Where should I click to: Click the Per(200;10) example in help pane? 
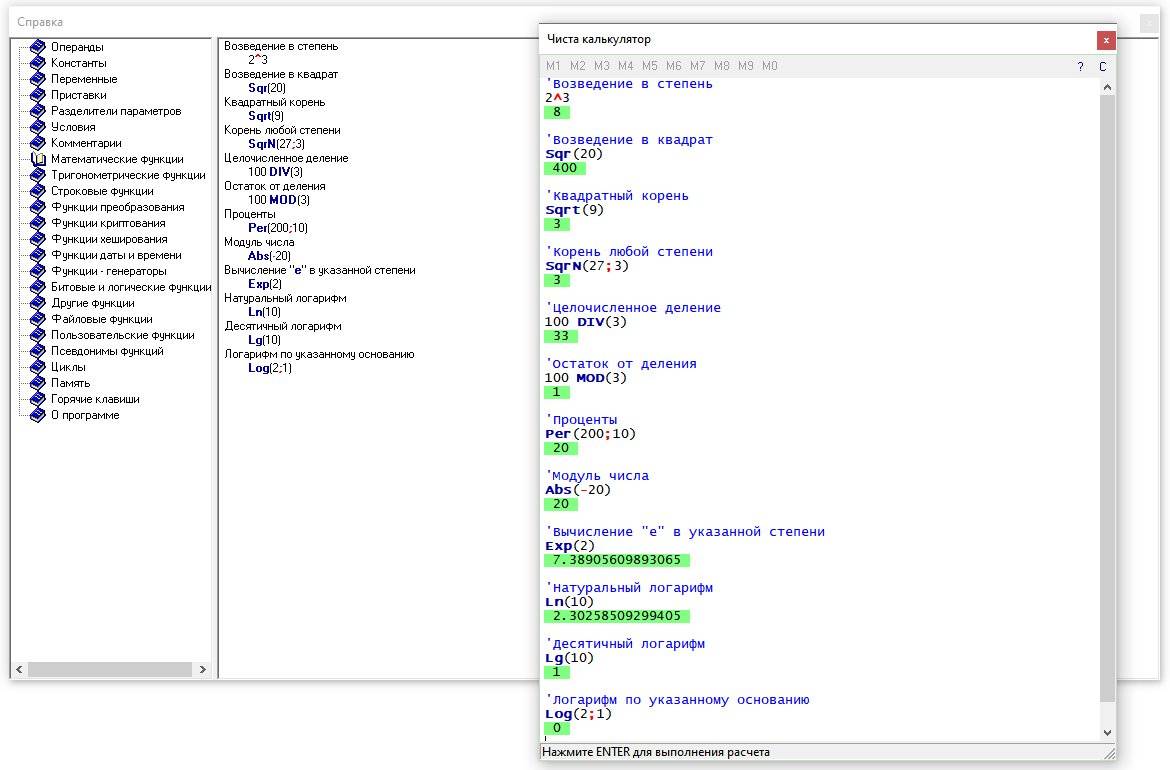278,228
